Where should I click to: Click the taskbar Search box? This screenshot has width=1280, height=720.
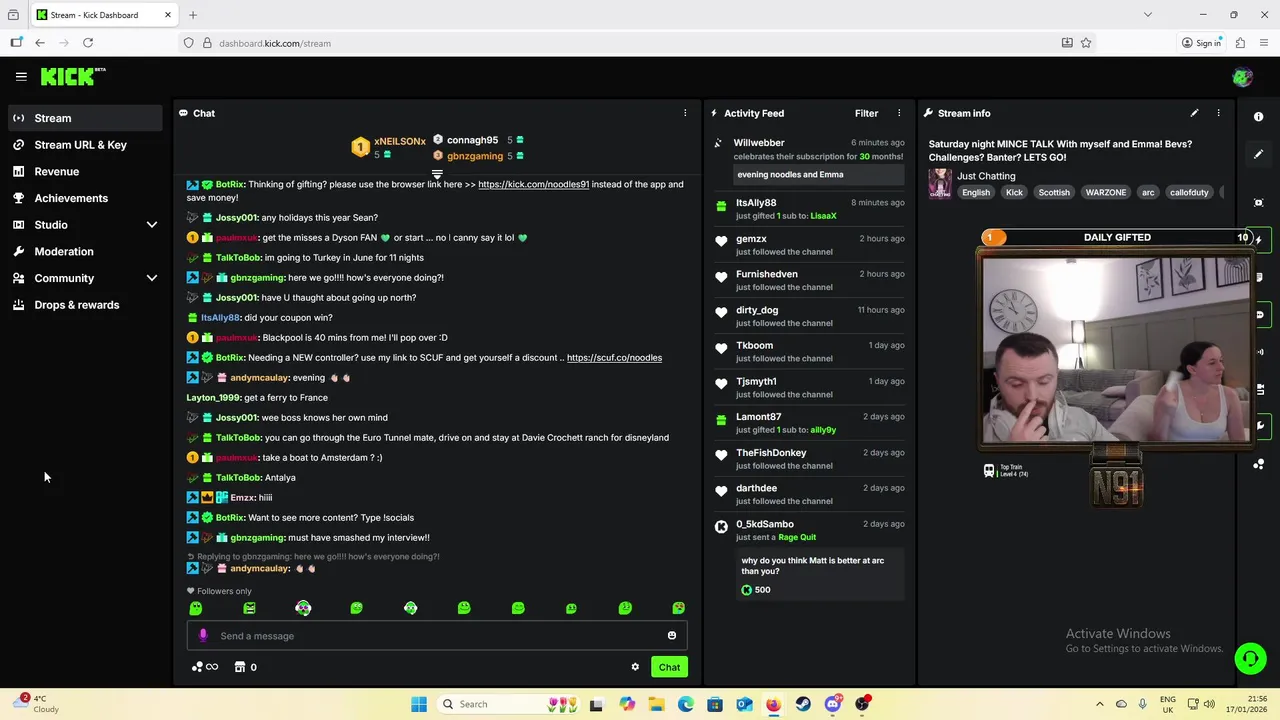[507, 704]
